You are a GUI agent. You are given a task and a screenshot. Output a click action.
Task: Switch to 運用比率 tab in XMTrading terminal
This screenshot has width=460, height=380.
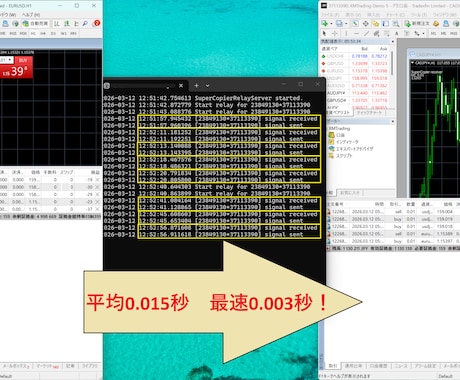(x=354, y=366)
